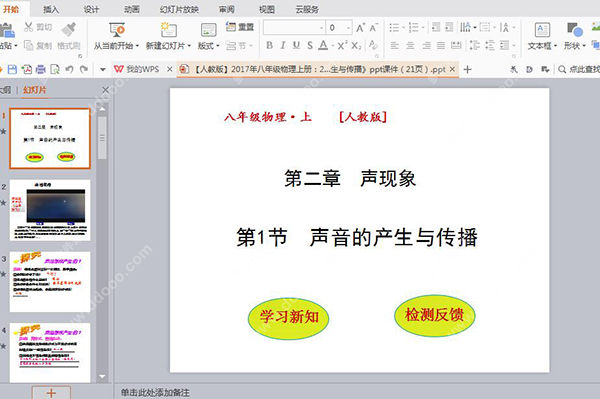The image size is (600, 399).
Task: Open the Layout (版式) dropdown arrow
Action: pos(218,46)
